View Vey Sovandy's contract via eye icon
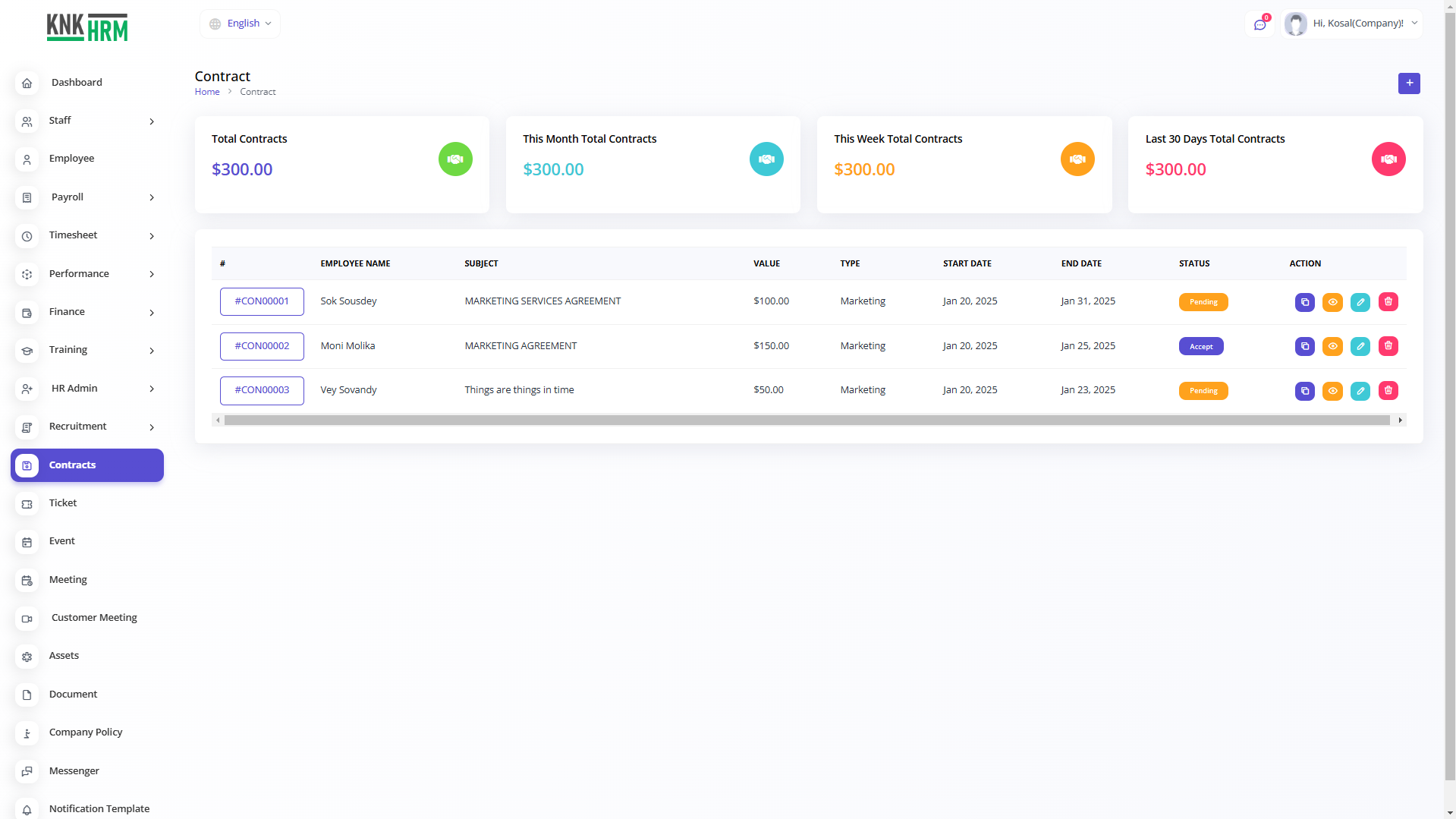Viewport: 1456px width, 819px height. click(1332, 391)
